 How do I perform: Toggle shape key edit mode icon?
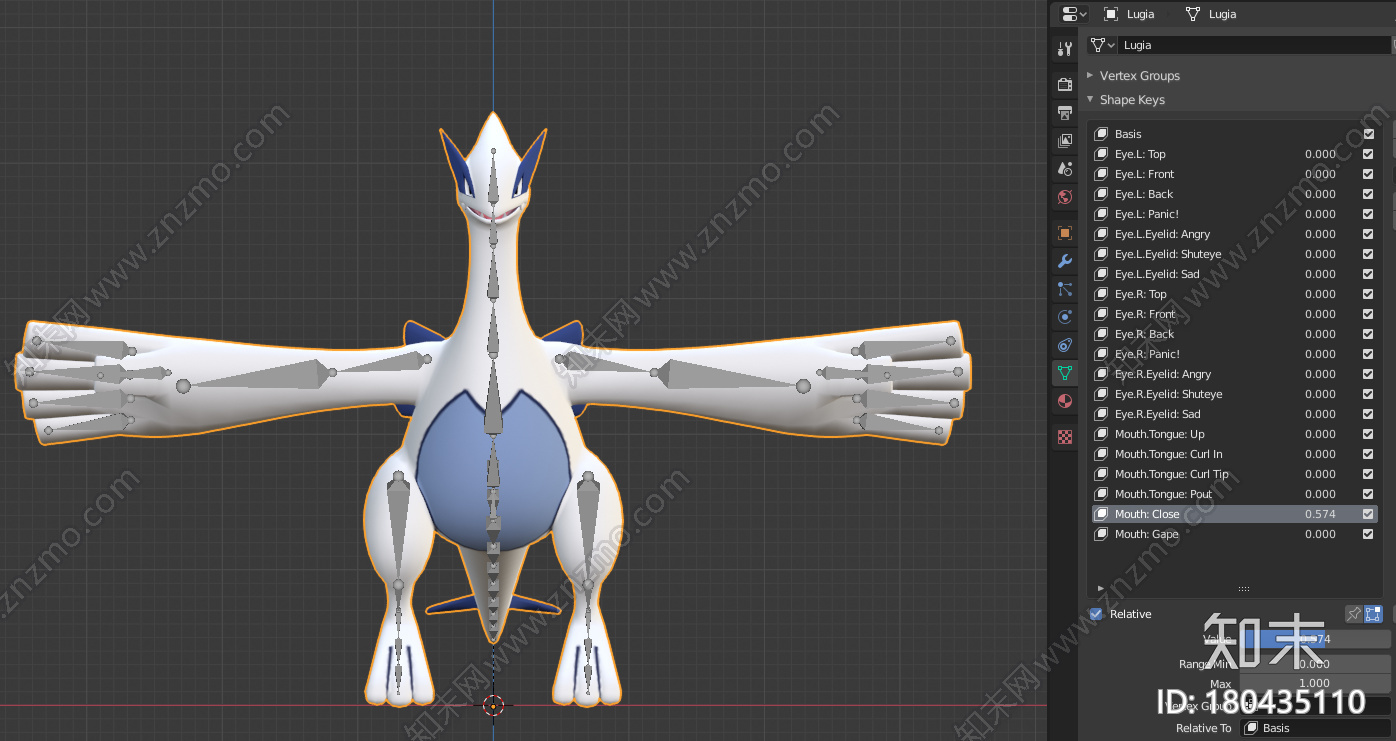1373,614
